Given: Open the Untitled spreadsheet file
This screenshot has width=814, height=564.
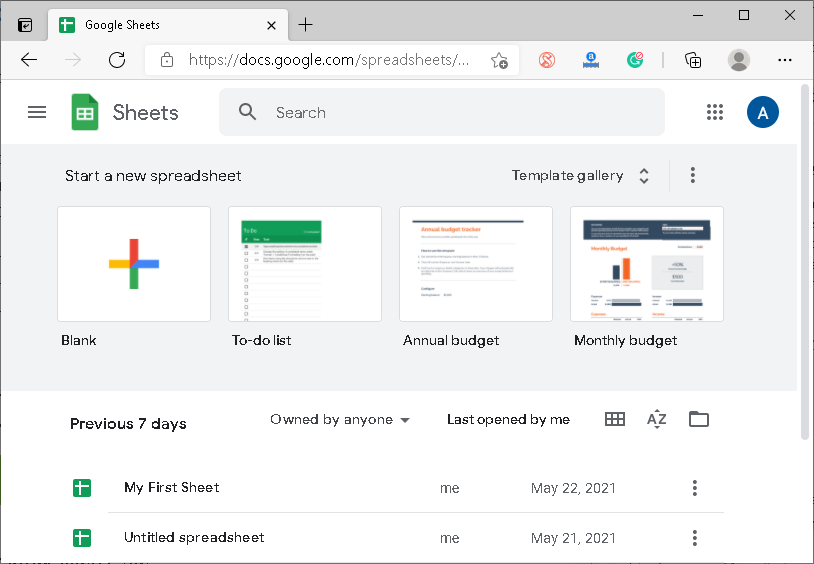Looking at the screenshot, I should (194, 538).
